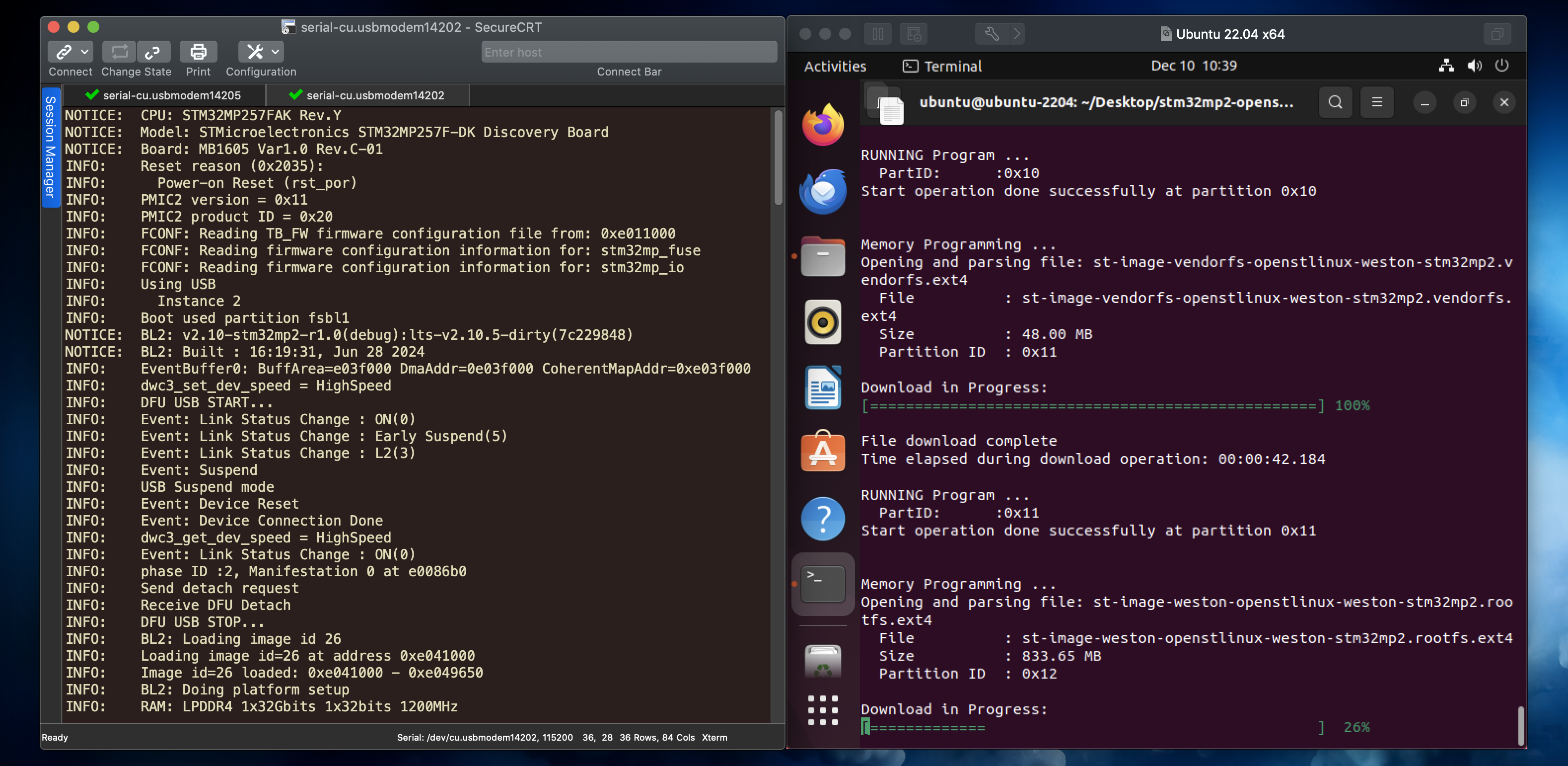Click '36 Rows, 84 Cols' in status bar
The image size is (1568, 766).
point(657,737)
